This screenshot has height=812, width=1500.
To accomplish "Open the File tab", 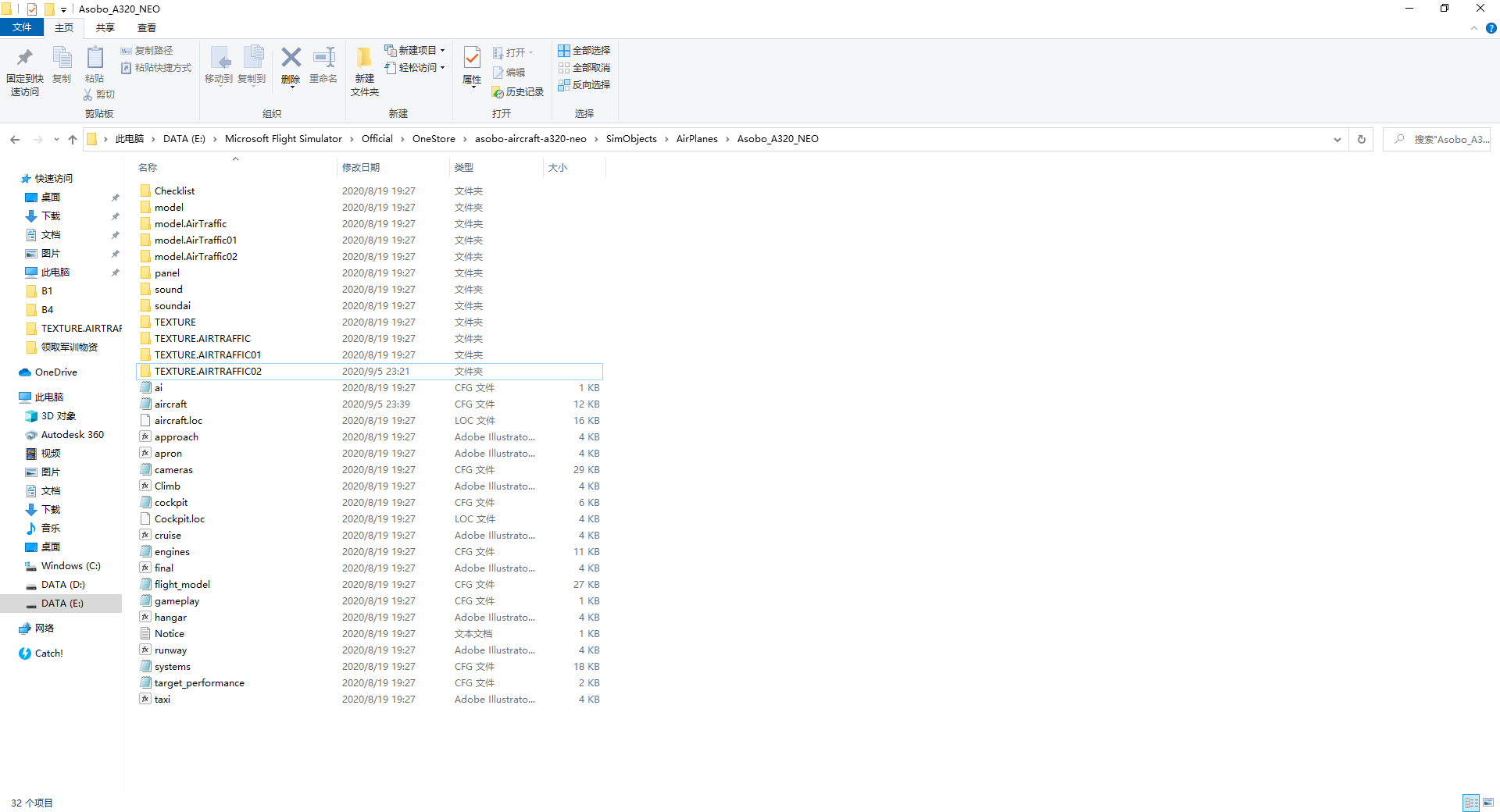I will [22, 28].
